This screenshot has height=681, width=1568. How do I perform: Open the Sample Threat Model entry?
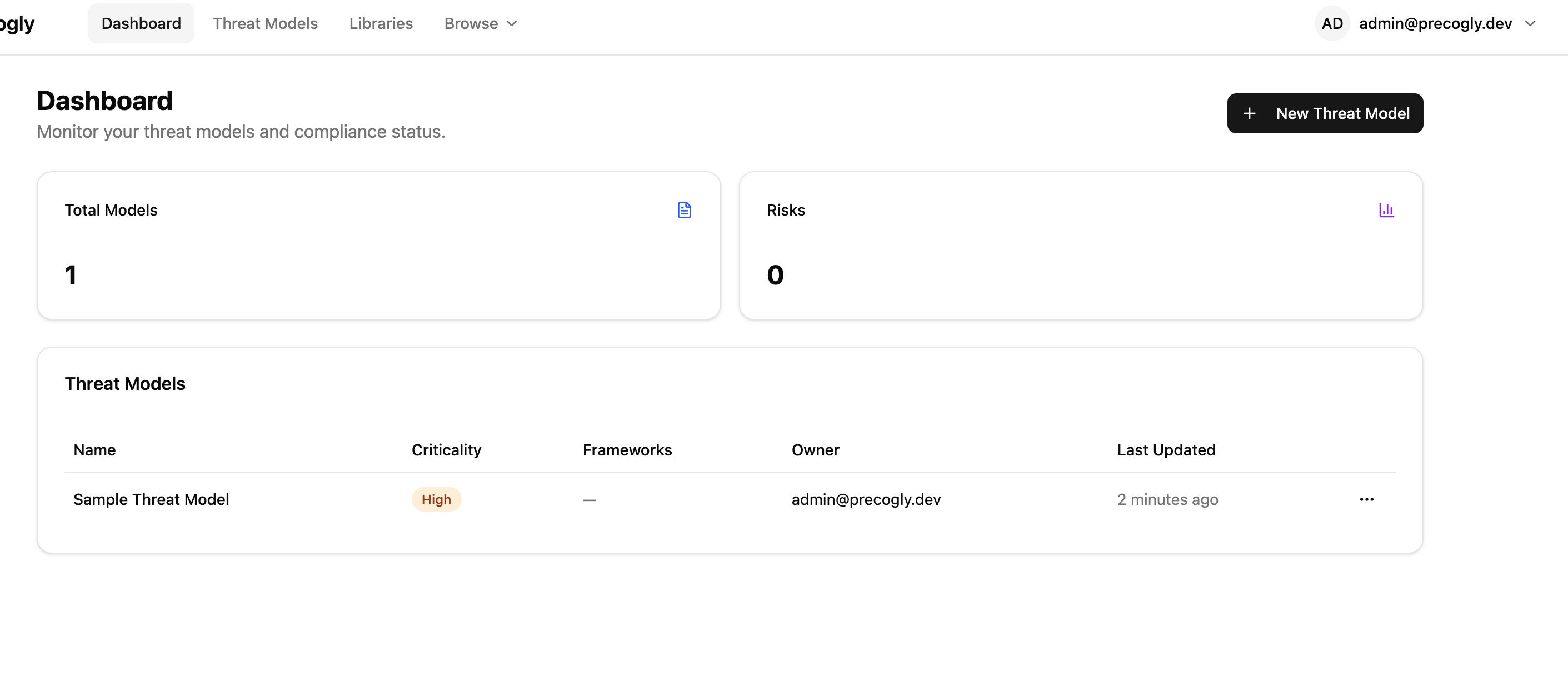pos(151,499)
